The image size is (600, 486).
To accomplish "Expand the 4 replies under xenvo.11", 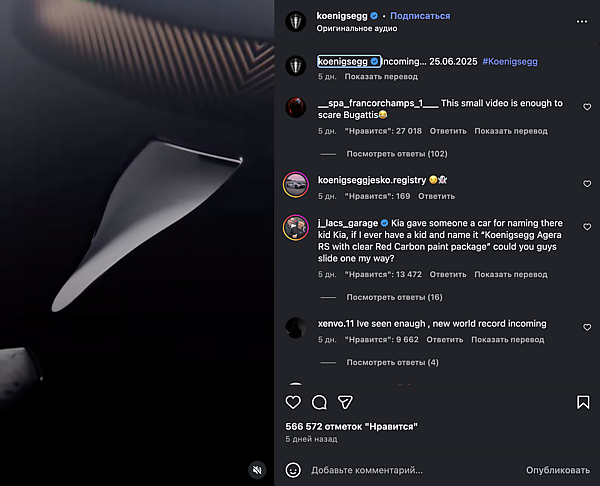I will (392, 362).
